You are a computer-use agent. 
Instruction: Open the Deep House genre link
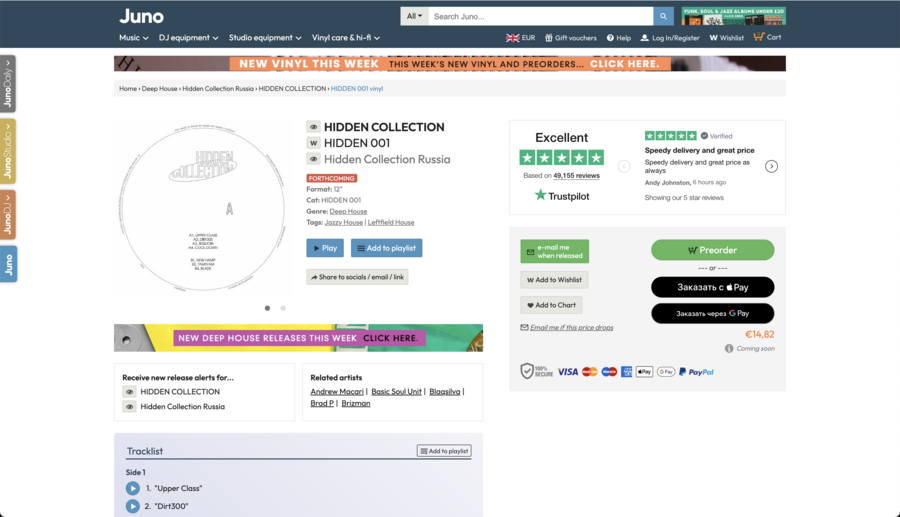point(348,211)
